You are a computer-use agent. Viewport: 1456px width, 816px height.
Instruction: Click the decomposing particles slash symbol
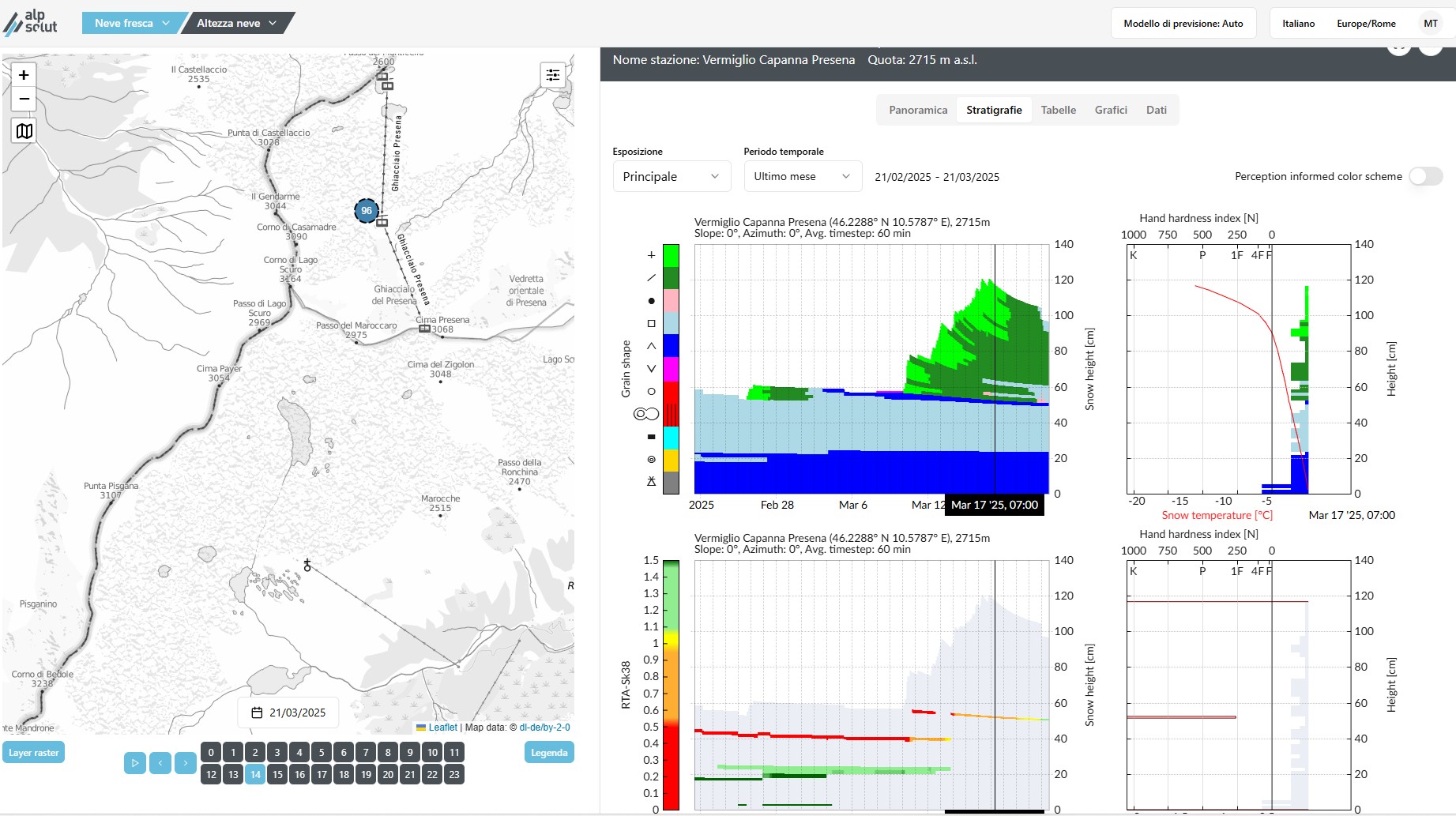point(651,278)
